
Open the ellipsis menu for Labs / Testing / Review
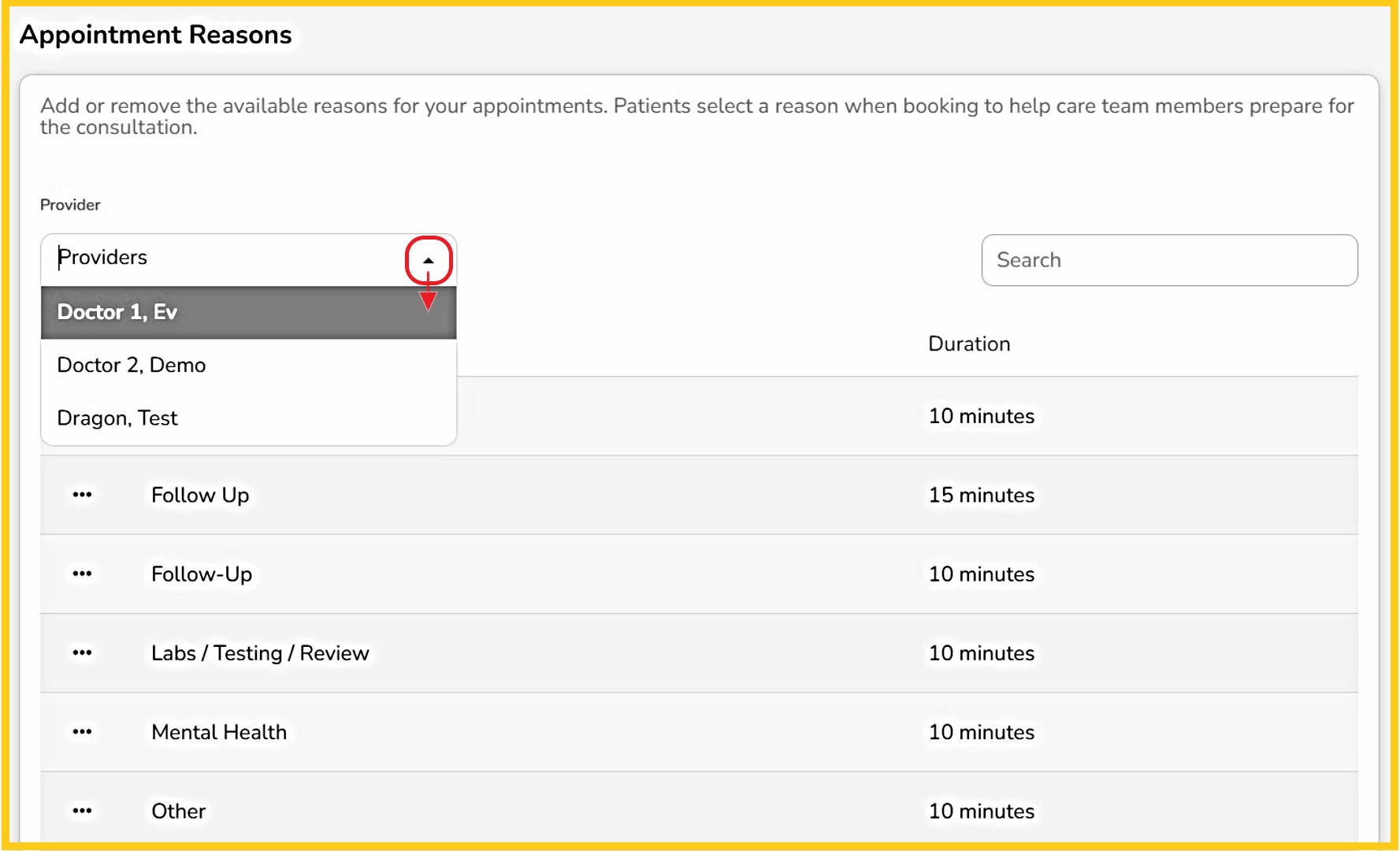tap(82, 652)
